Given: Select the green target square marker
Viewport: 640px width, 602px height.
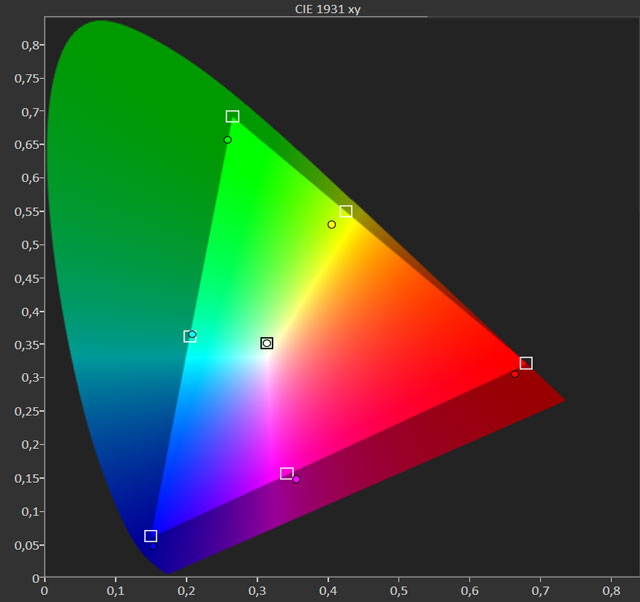Looking at the screenshot, I should click(x=232, y=117).
